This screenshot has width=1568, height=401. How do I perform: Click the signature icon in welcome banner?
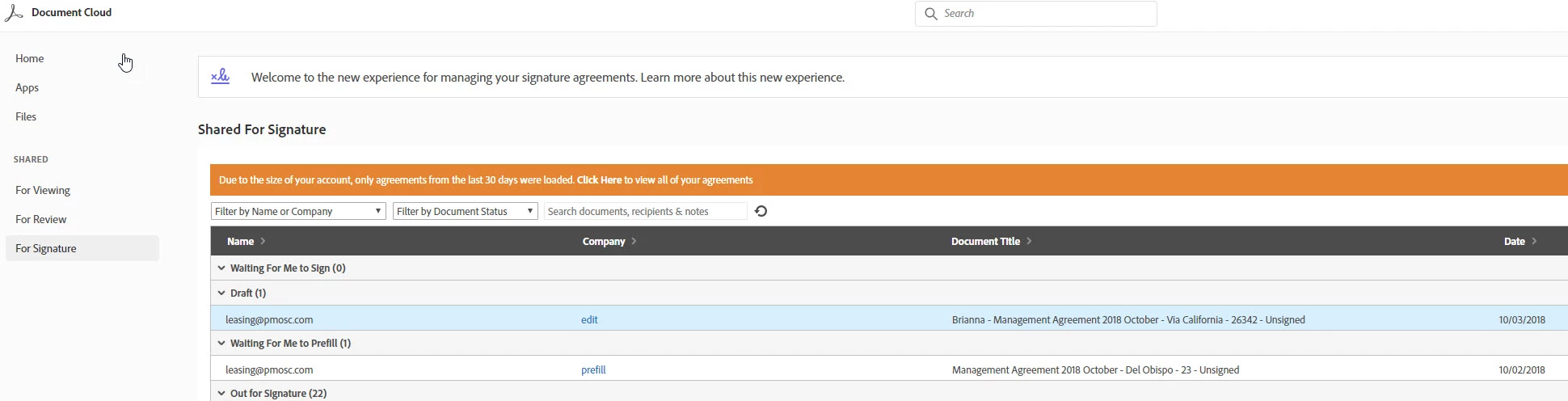click(x=220, y=77)
